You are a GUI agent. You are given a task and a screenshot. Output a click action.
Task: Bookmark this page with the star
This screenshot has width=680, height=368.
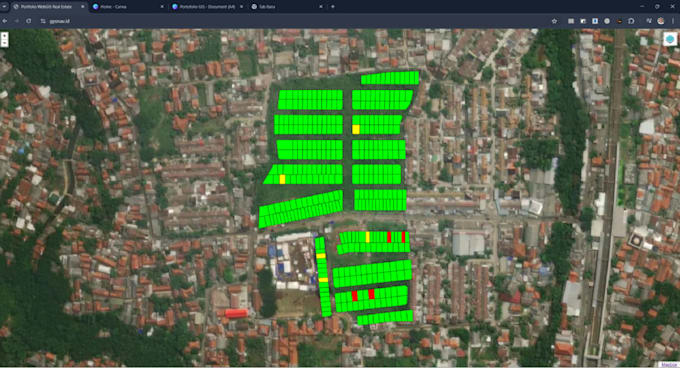point(554,21)
